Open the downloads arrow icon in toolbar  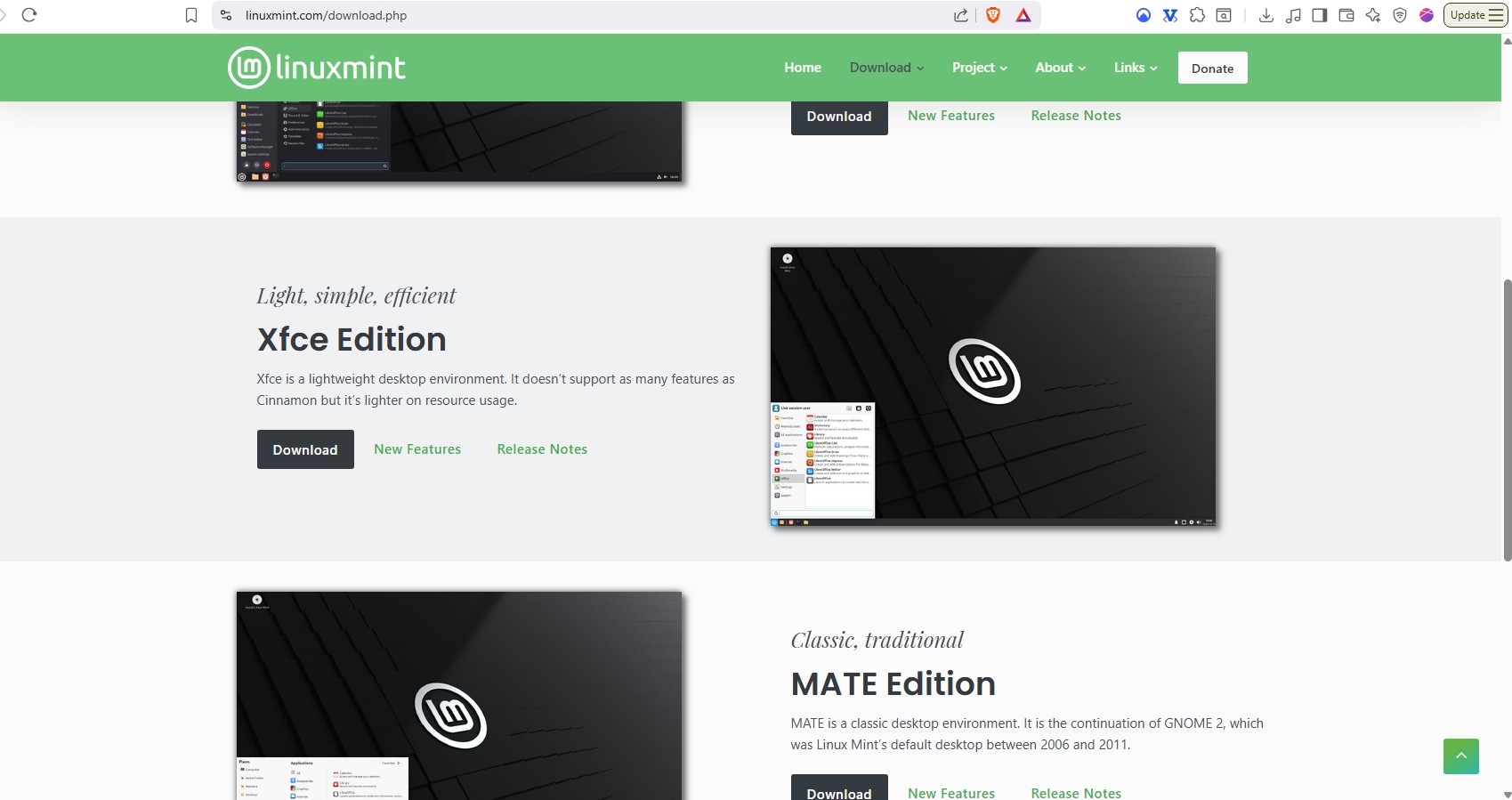[1265, 15]
